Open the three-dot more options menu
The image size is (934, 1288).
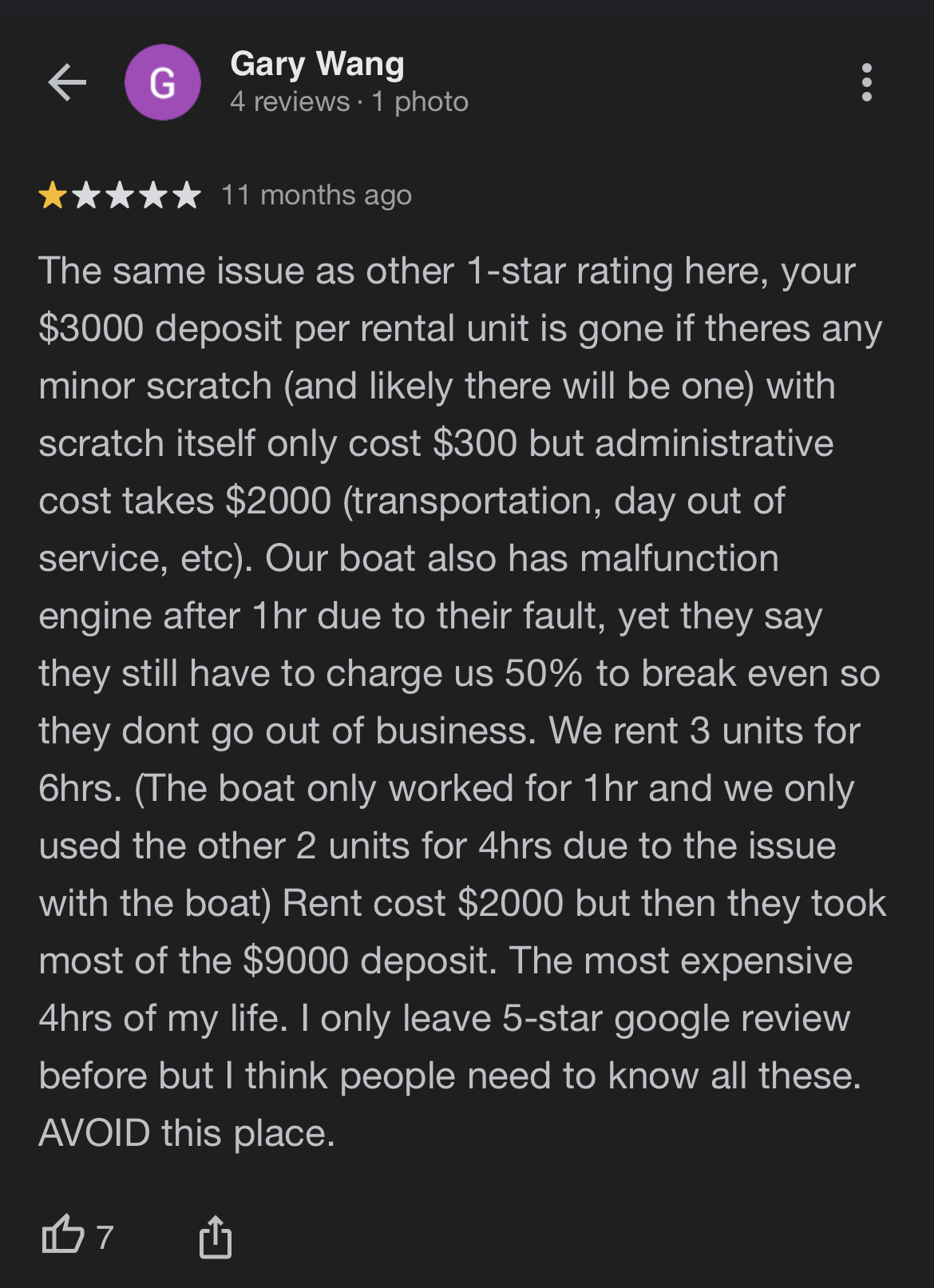(x=867, y=82)
